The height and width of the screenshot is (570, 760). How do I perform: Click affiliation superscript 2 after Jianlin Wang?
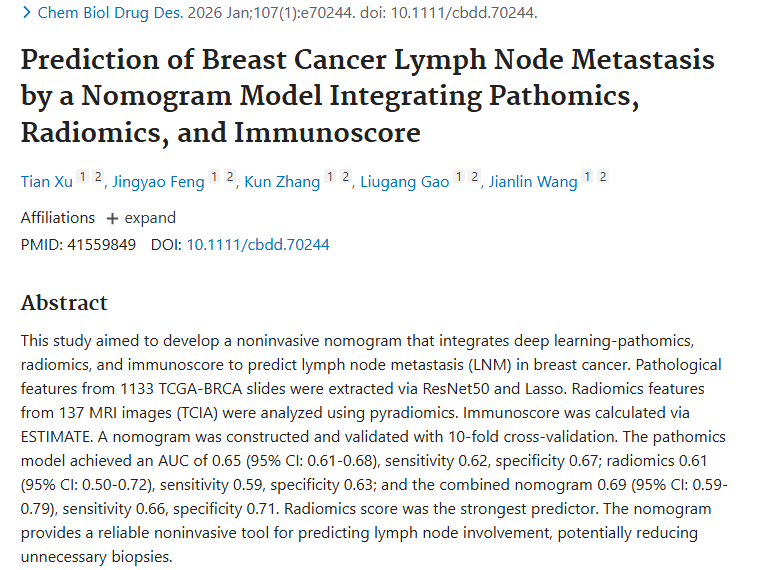[603, 177]
